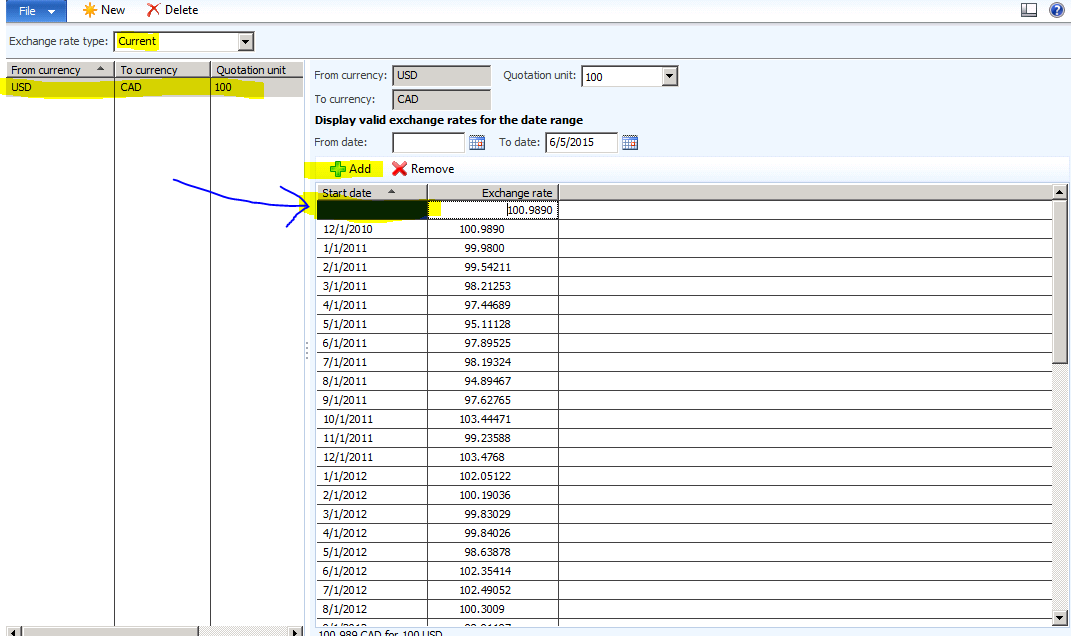
Task: Click the vertical scrollbar down arrow
Action: [1061, 616]
